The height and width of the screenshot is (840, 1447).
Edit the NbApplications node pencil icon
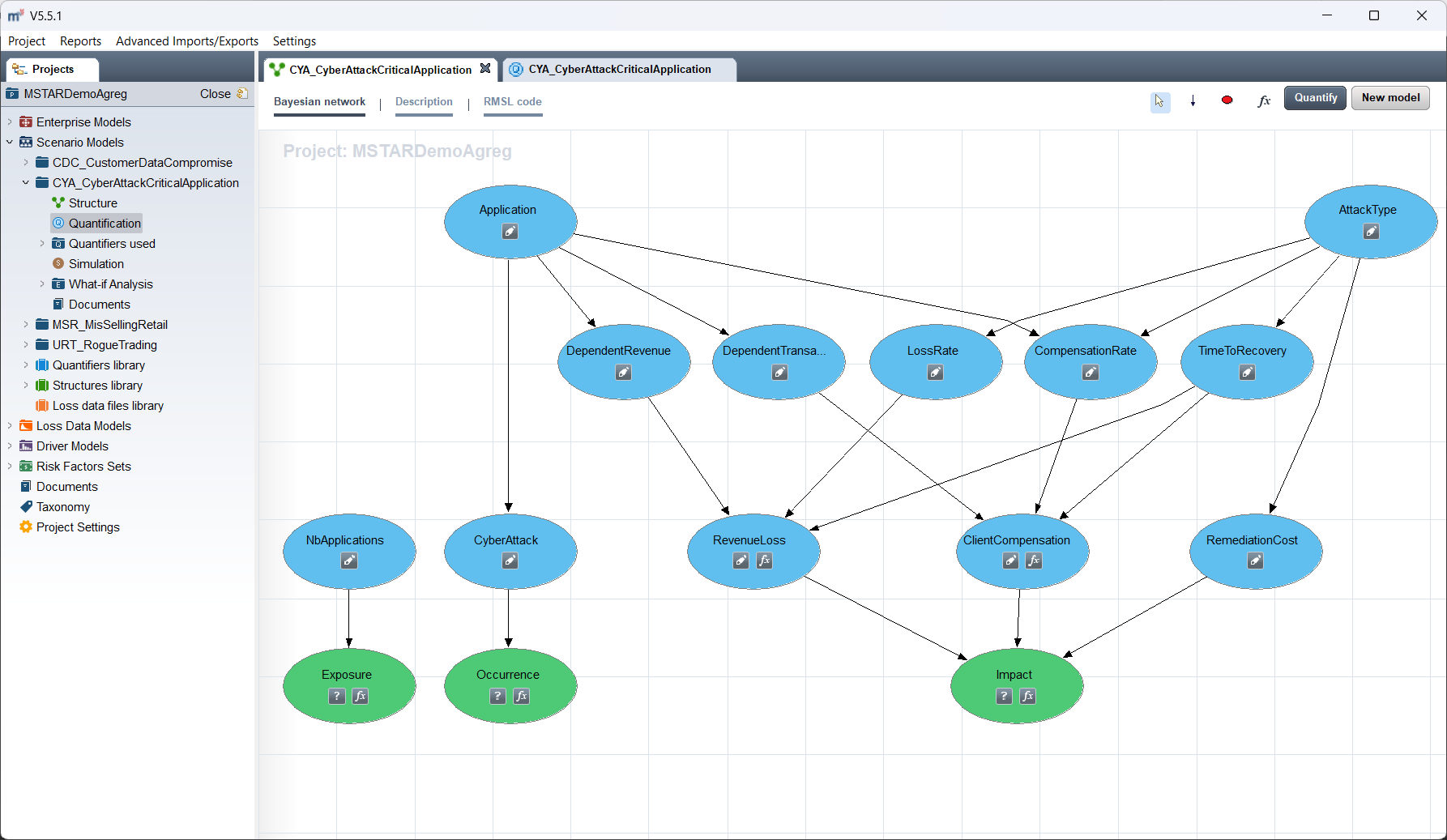click(348, 561)
